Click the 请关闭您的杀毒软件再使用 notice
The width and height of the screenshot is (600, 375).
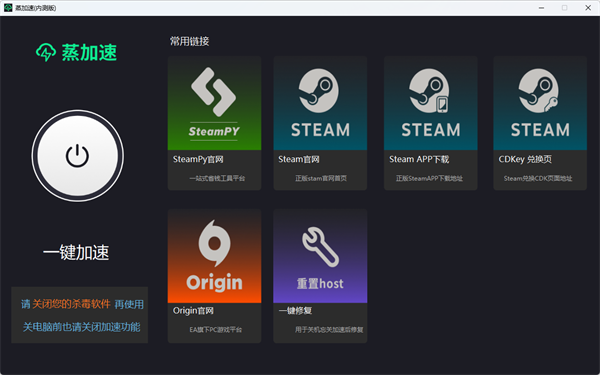click(x=82, y=304)
